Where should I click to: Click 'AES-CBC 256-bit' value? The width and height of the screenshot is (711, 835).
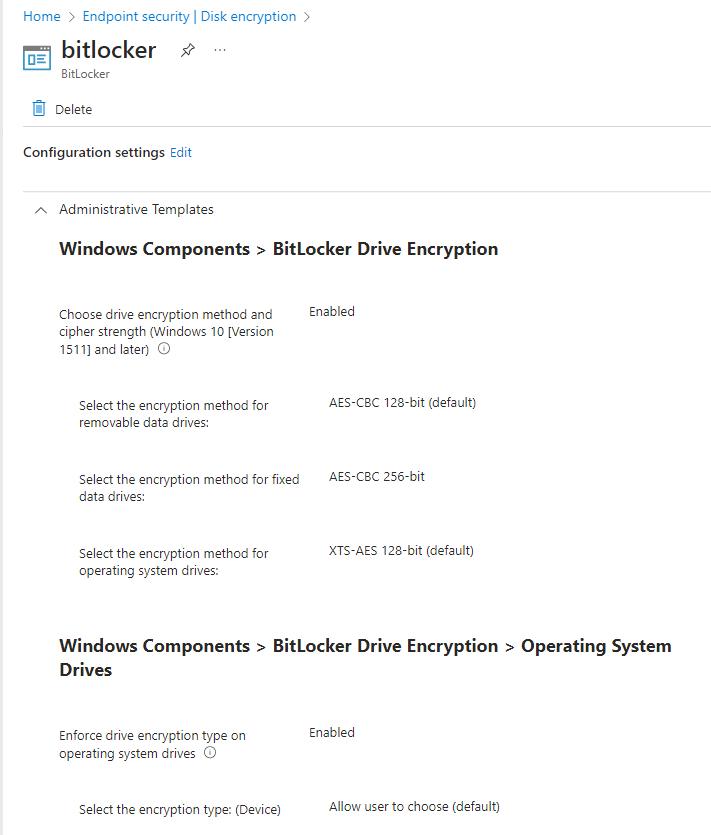tap(377, 477)
